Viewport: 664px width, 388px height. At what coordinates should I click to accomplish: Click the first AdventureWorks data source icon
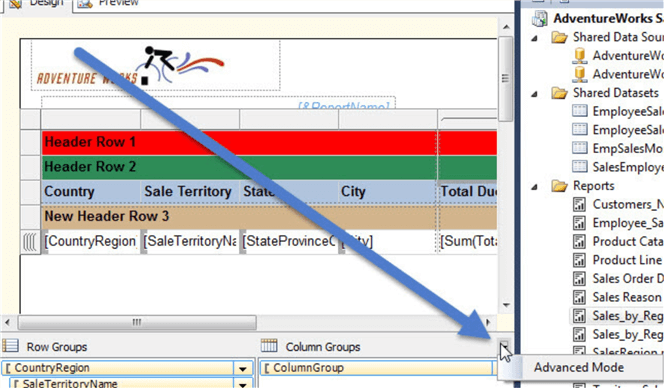tap(579, 55)
